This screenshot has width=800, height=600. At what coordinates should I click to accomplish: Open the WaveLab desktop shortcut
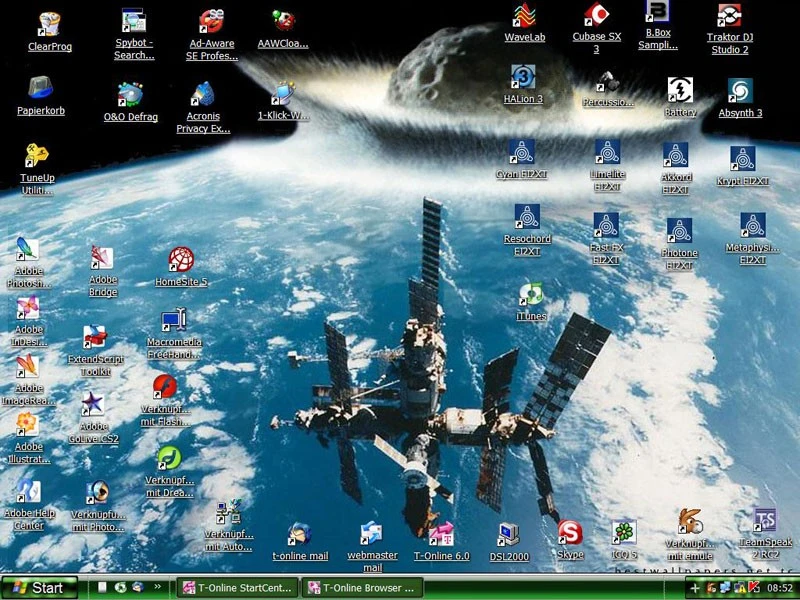[x=524, y=17]
